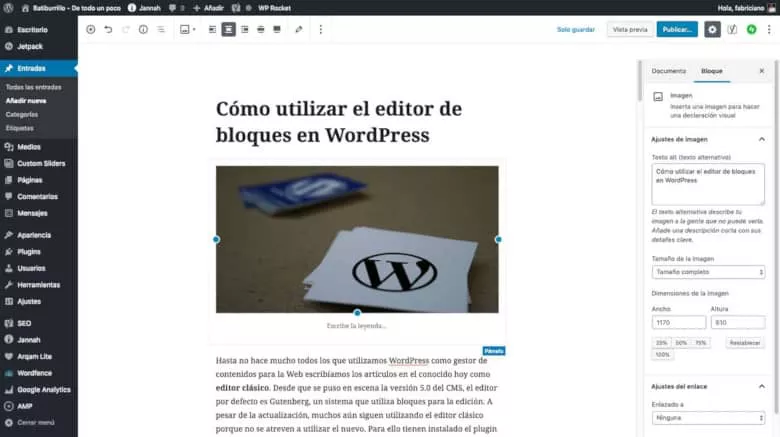780x437 pixels.
Task: Set image to full width
Action: (277, 29)
